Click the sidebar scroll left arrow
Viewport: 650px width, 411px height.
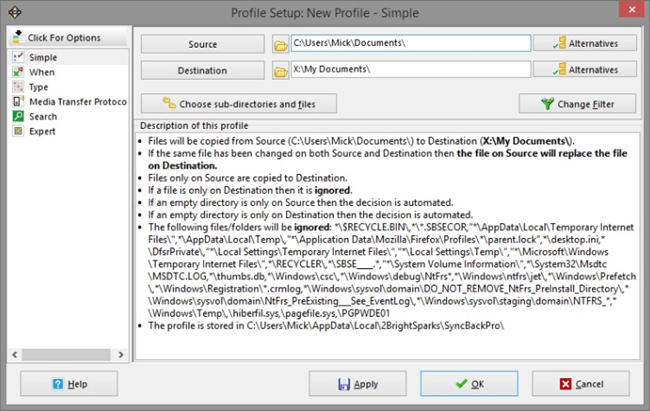point(15,355)
